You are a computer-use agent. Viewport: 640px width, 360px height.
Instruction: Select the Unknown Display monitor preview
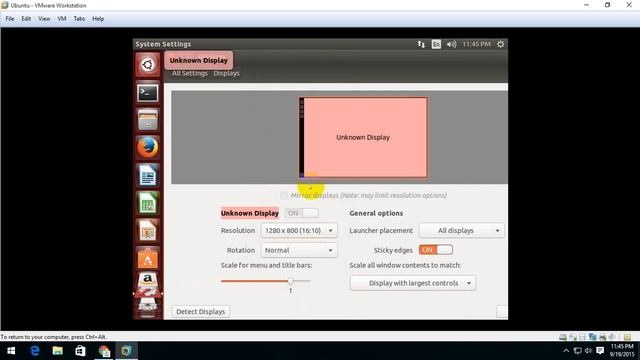coord(363,138)
